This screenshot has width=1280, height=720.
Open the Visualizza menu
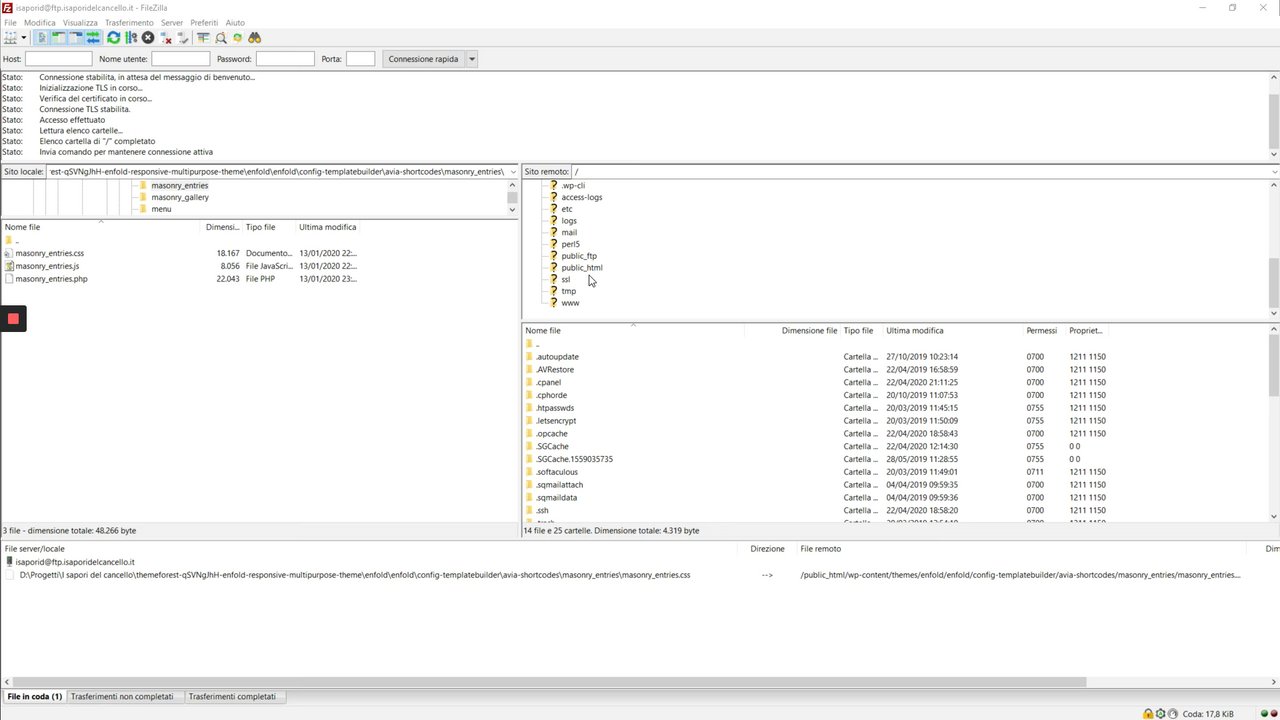coord(80,22)
